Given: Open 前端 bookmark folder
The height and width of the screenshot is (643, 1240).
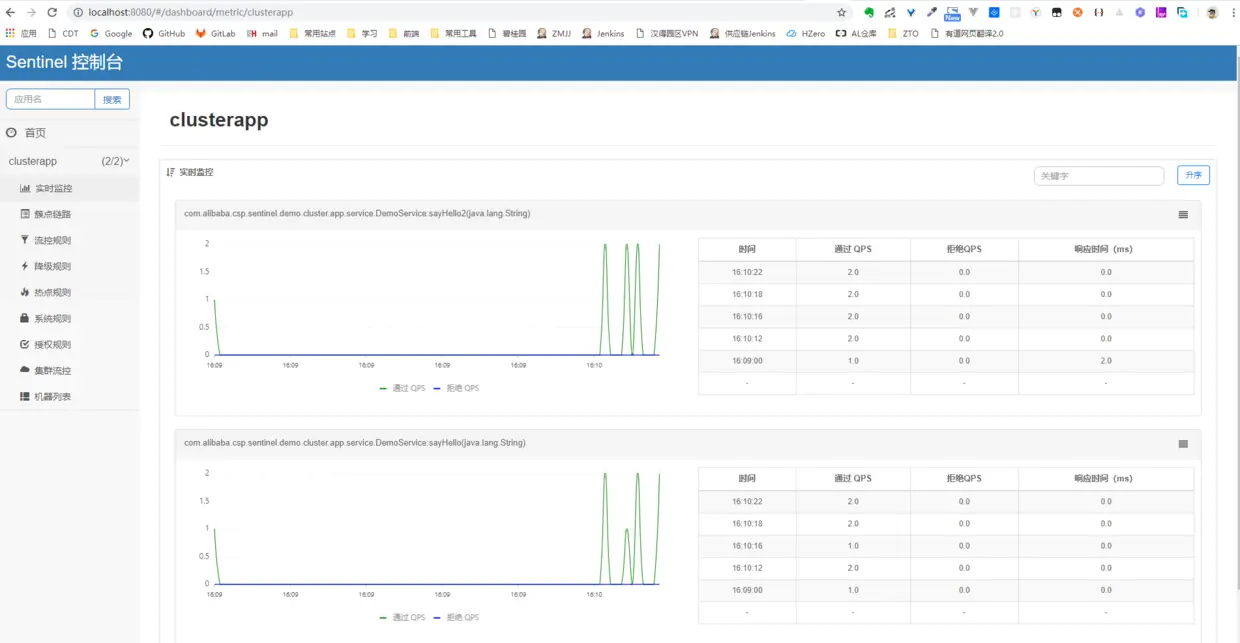Looking at the screenshot, I should [x=404, y=33].
